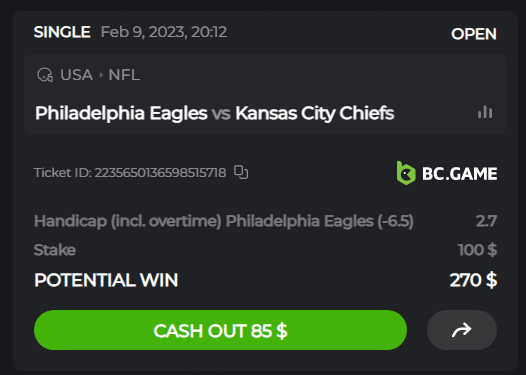526x375 pixels.
Task: Click the 270 $ potential win amount
Action: point(473,280)
